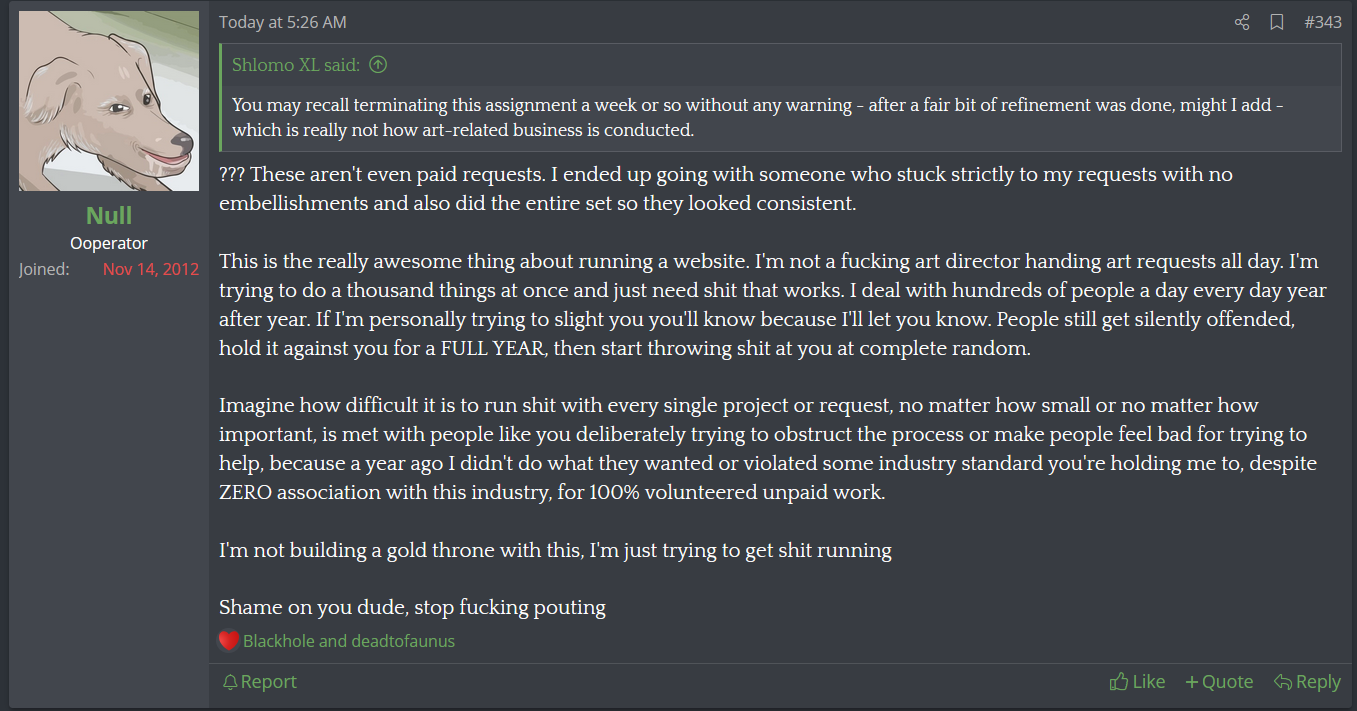Jump to quoted post via arrow icon
1357x711 pixels.
[x=378, y=65]
